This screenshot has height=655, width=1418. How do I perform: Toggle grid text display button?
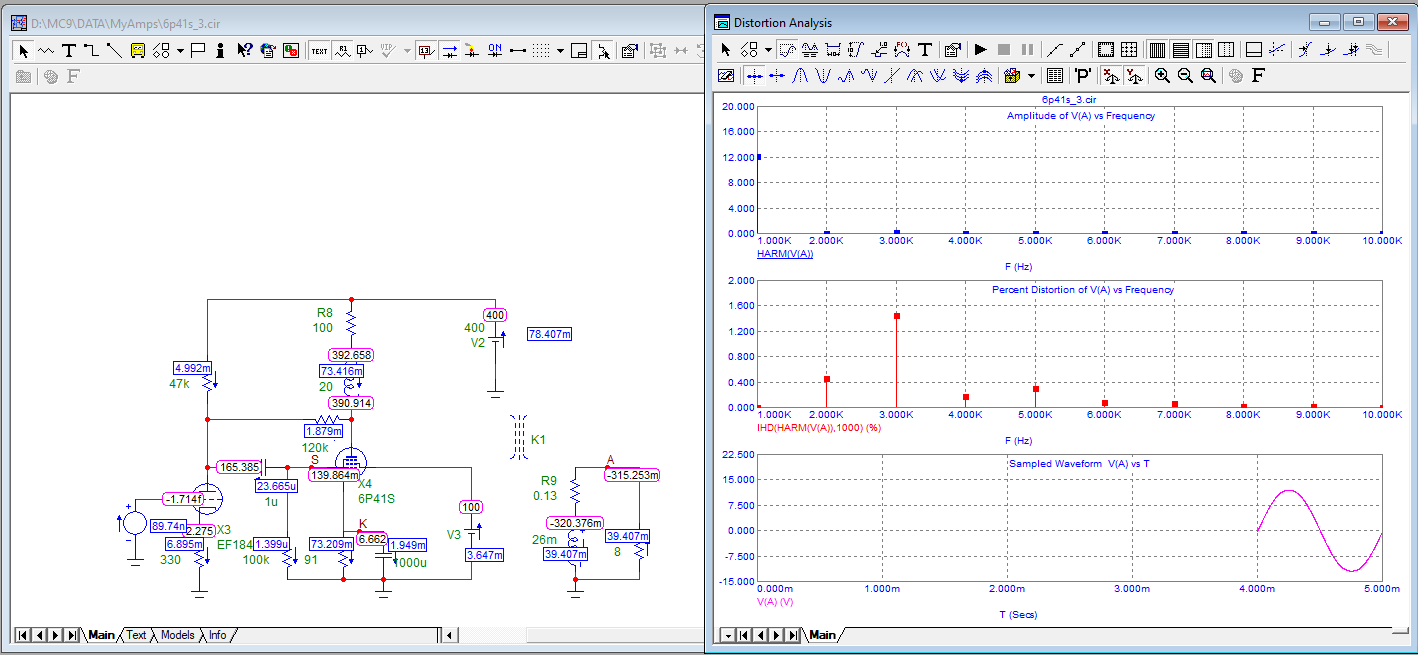click(318, 50)
